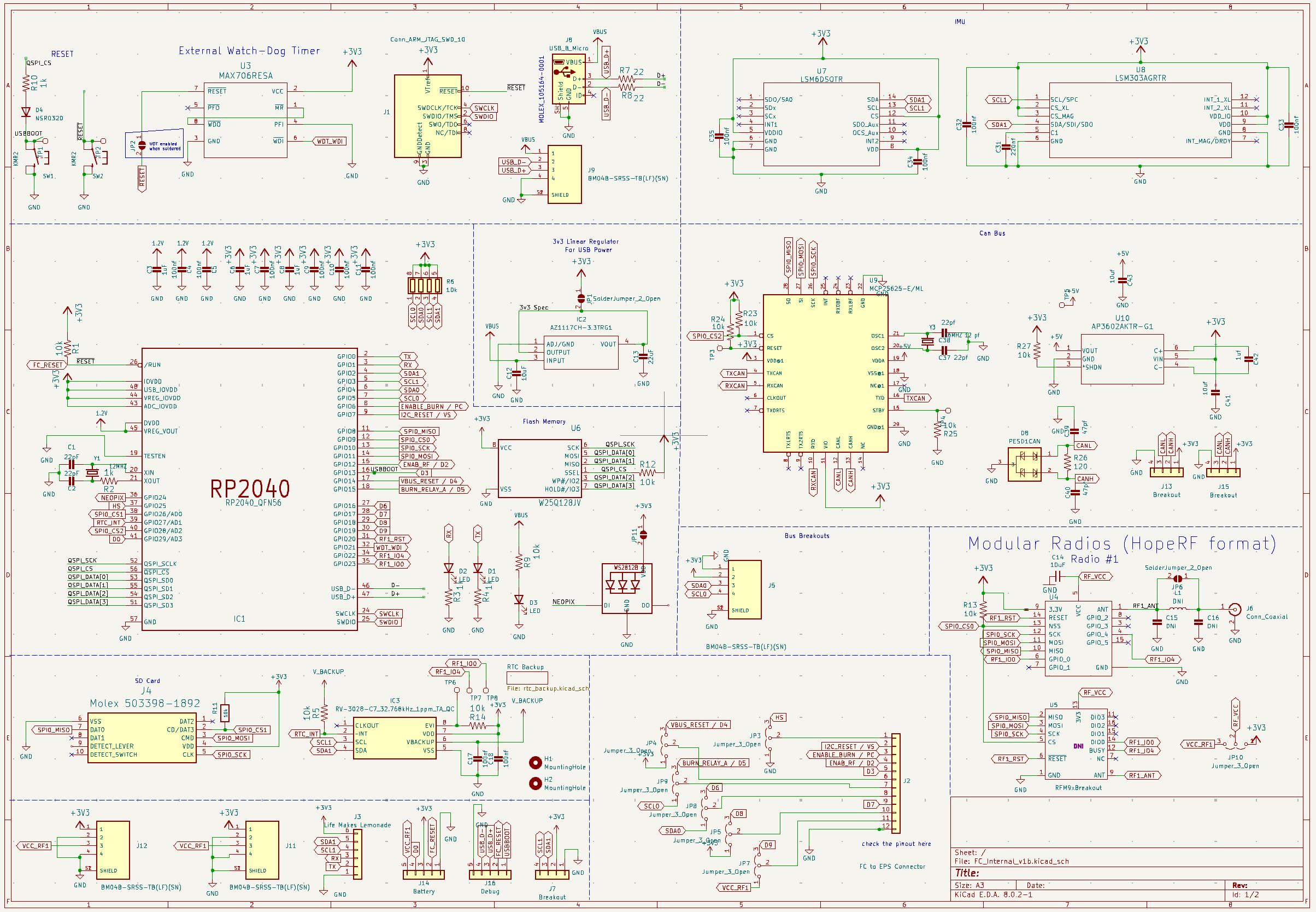Select the radio module U4 symbol
This screenshot has height=912, width=1316.
coord(1078,638)
